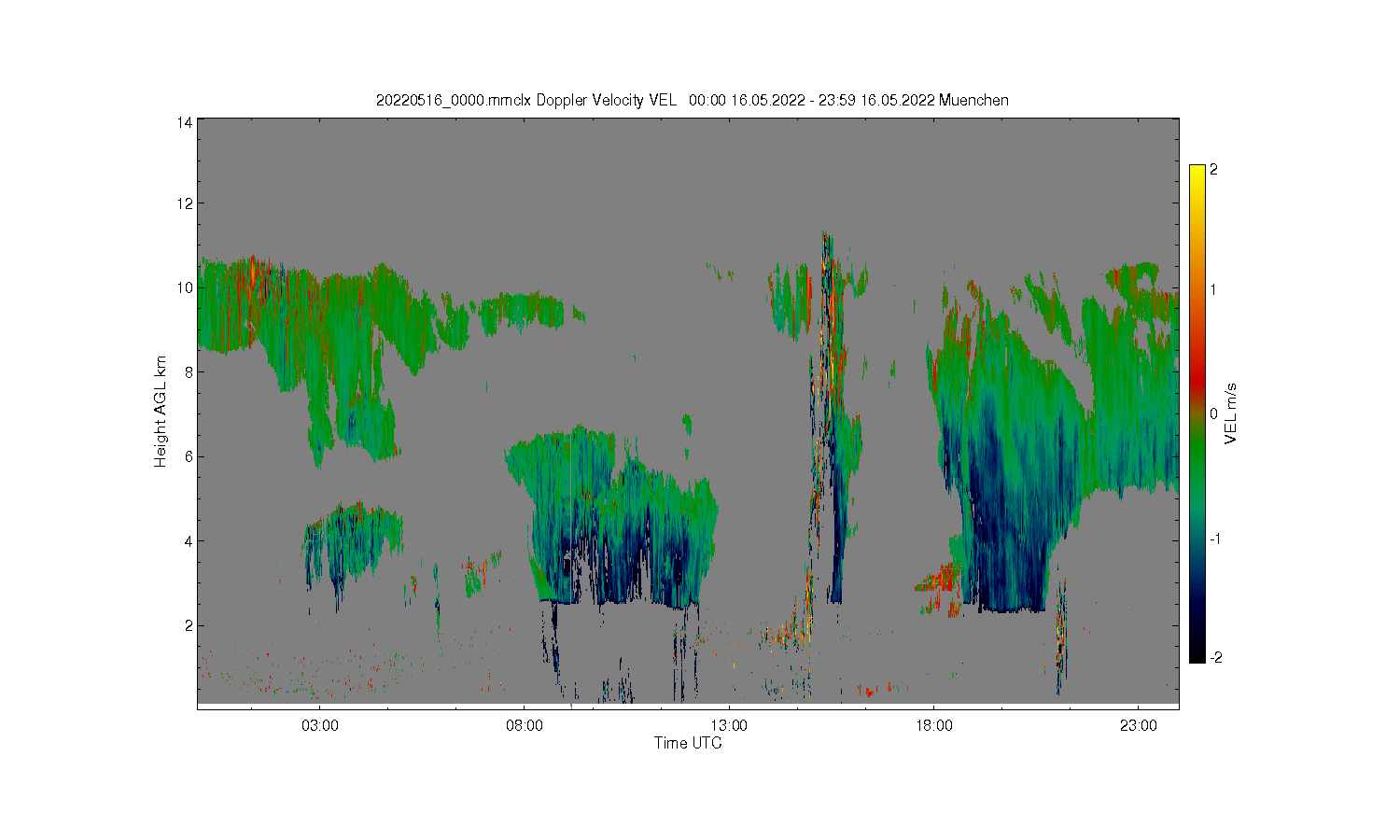Image resolution: width=1400 pixels, height=840 pixels.
Task: Click the velocity colorbar gradient
Action: click(1197, 413)
